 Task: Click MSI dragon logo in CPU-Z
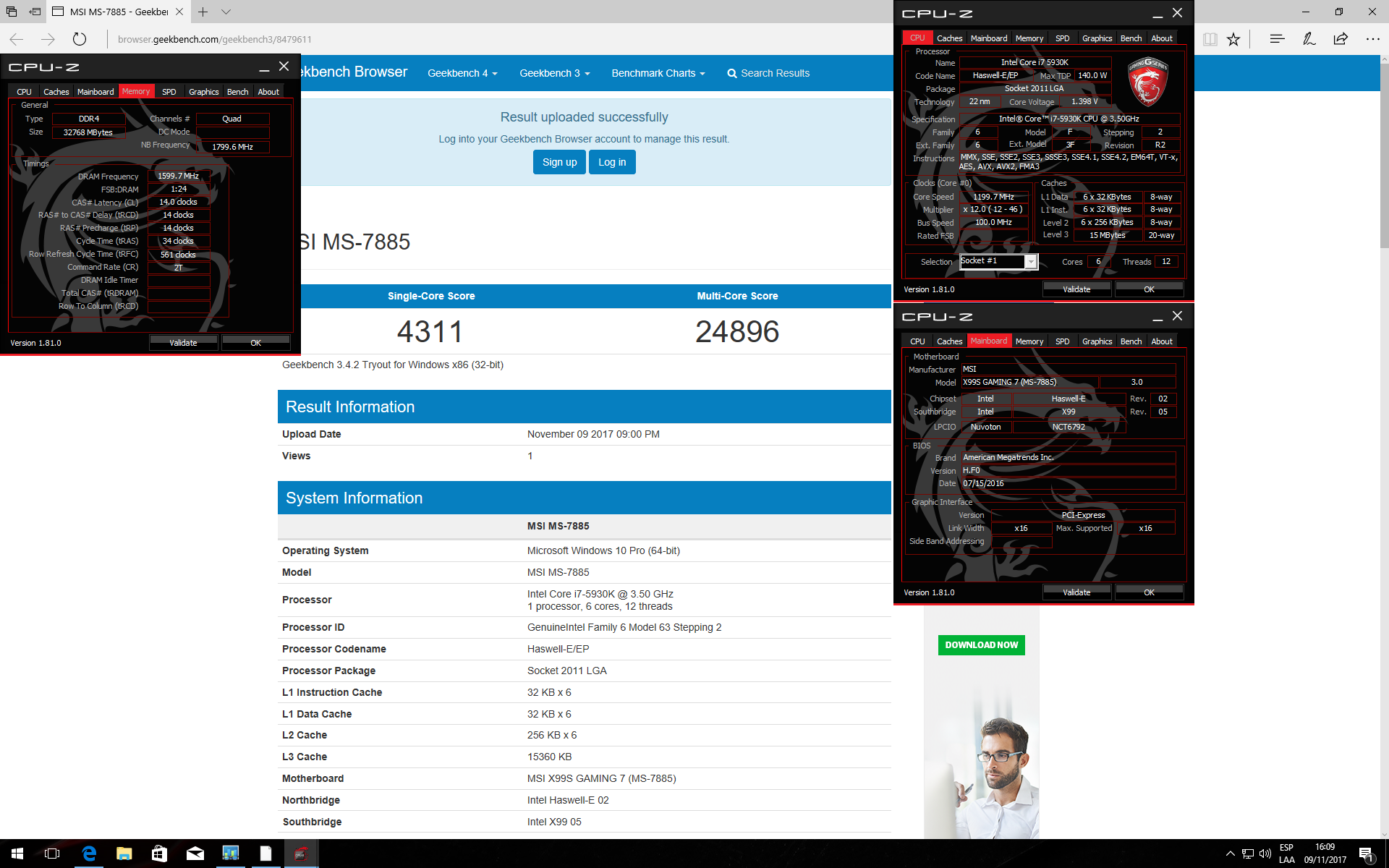[1147, 81]
